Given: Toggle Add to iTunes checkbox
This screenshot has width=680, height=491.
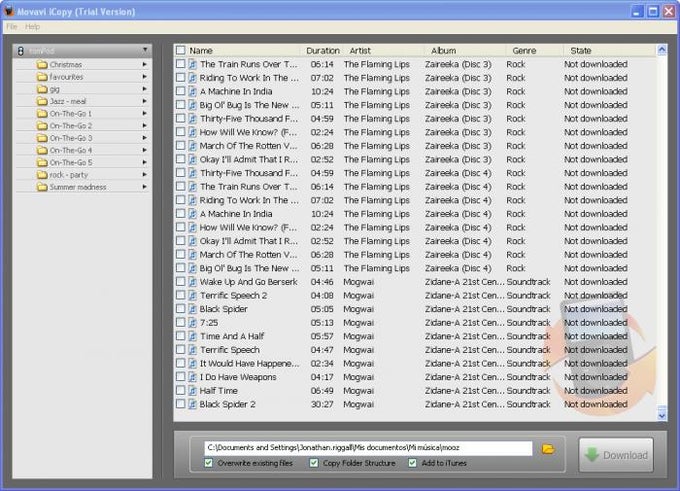Looking at the screenshot, I should coord(412,463).
